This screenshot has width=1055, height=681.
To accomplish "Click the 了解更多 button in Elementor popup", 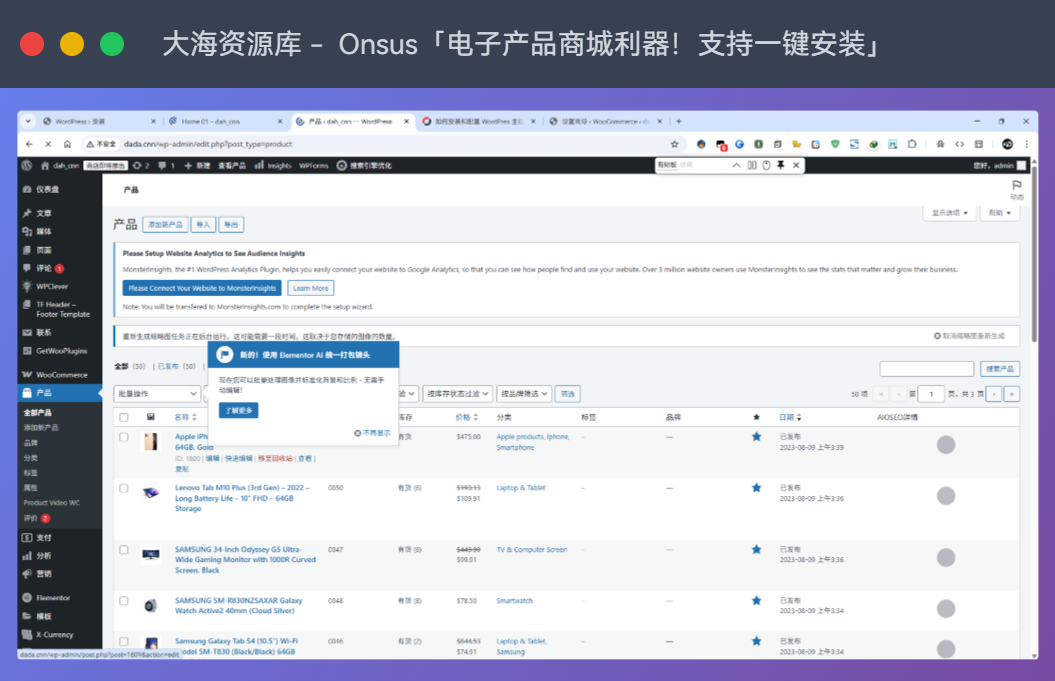I will click(x=238, y=410).
